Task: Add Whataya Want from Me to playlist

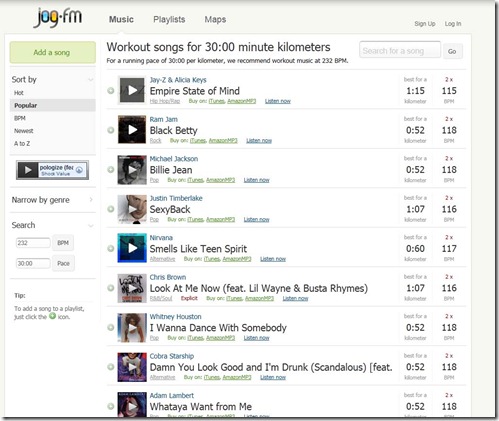Action: [x=111, y=406]
